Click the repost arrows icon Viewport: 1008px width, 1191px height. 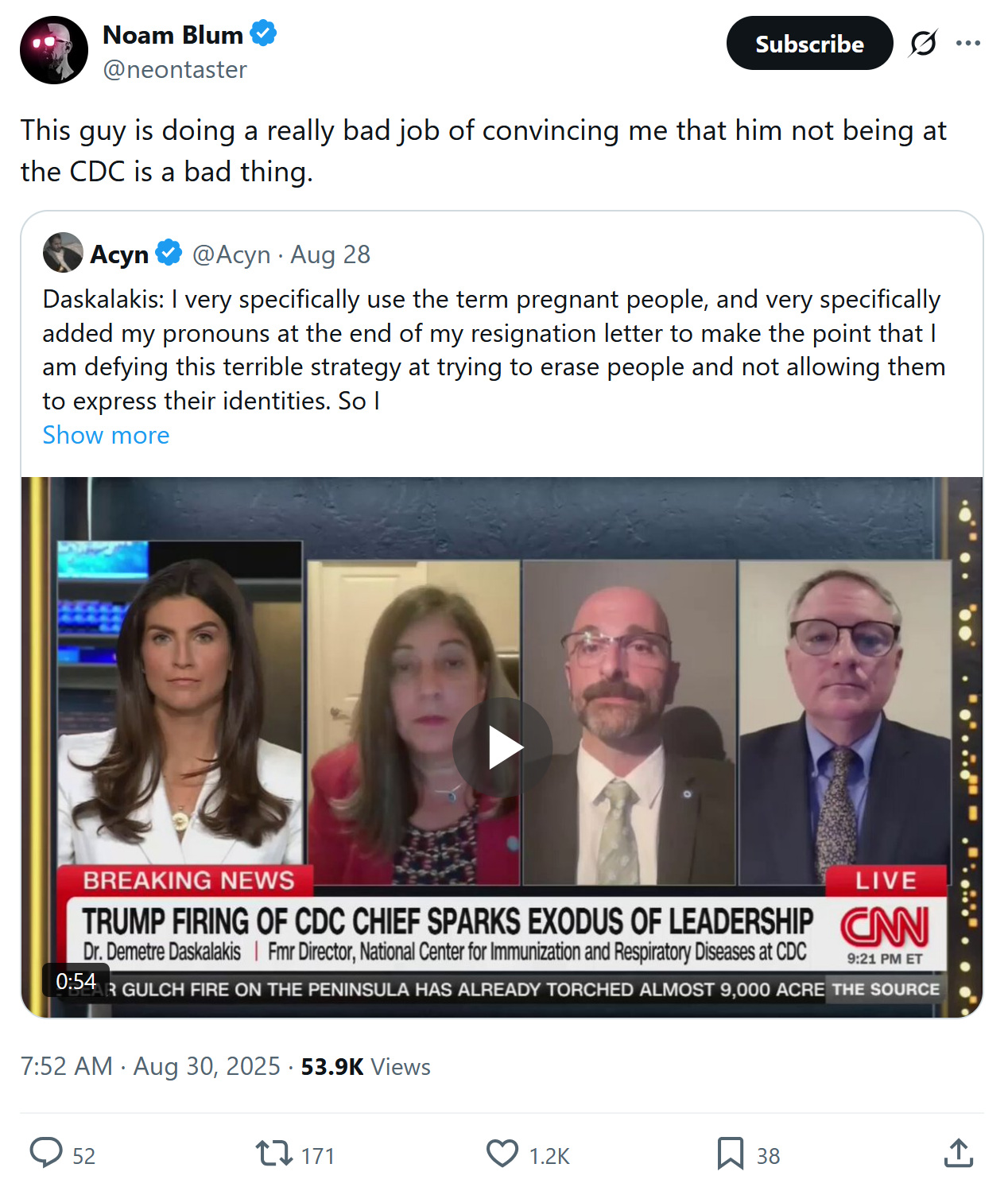click(274, 1153)
